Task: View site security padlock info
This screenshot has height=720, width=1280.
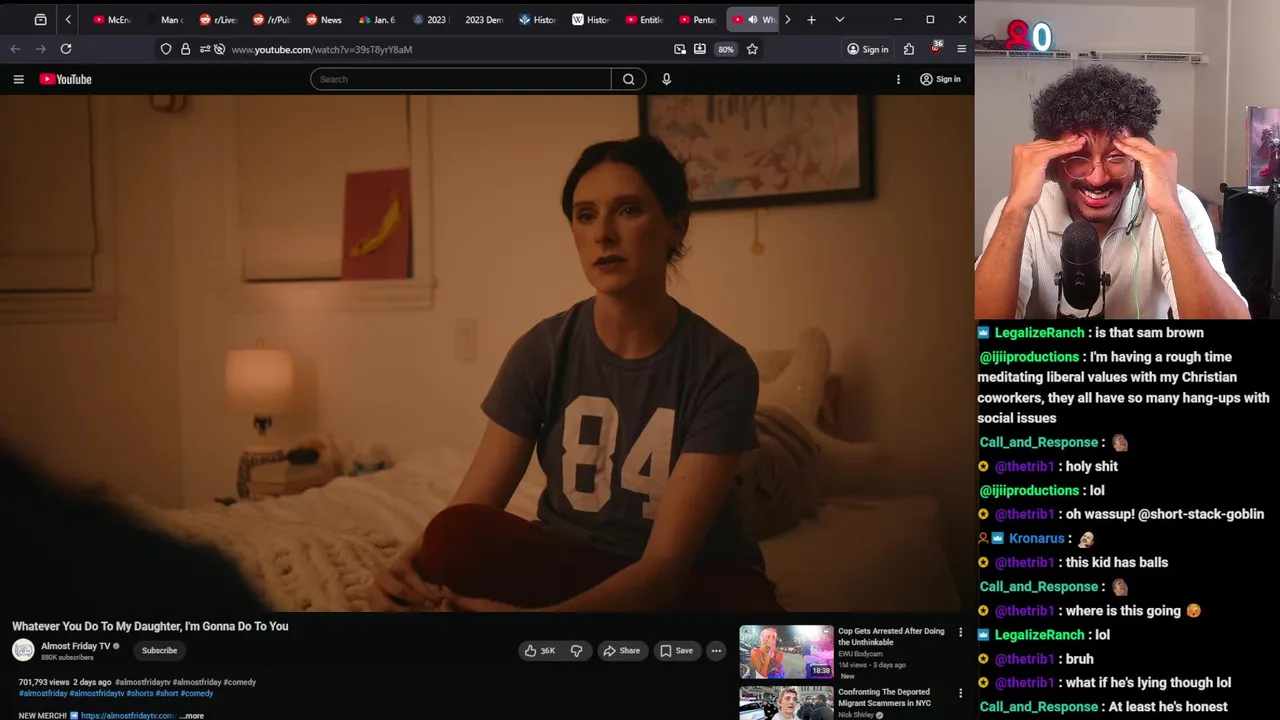Action: pos(185,49)
